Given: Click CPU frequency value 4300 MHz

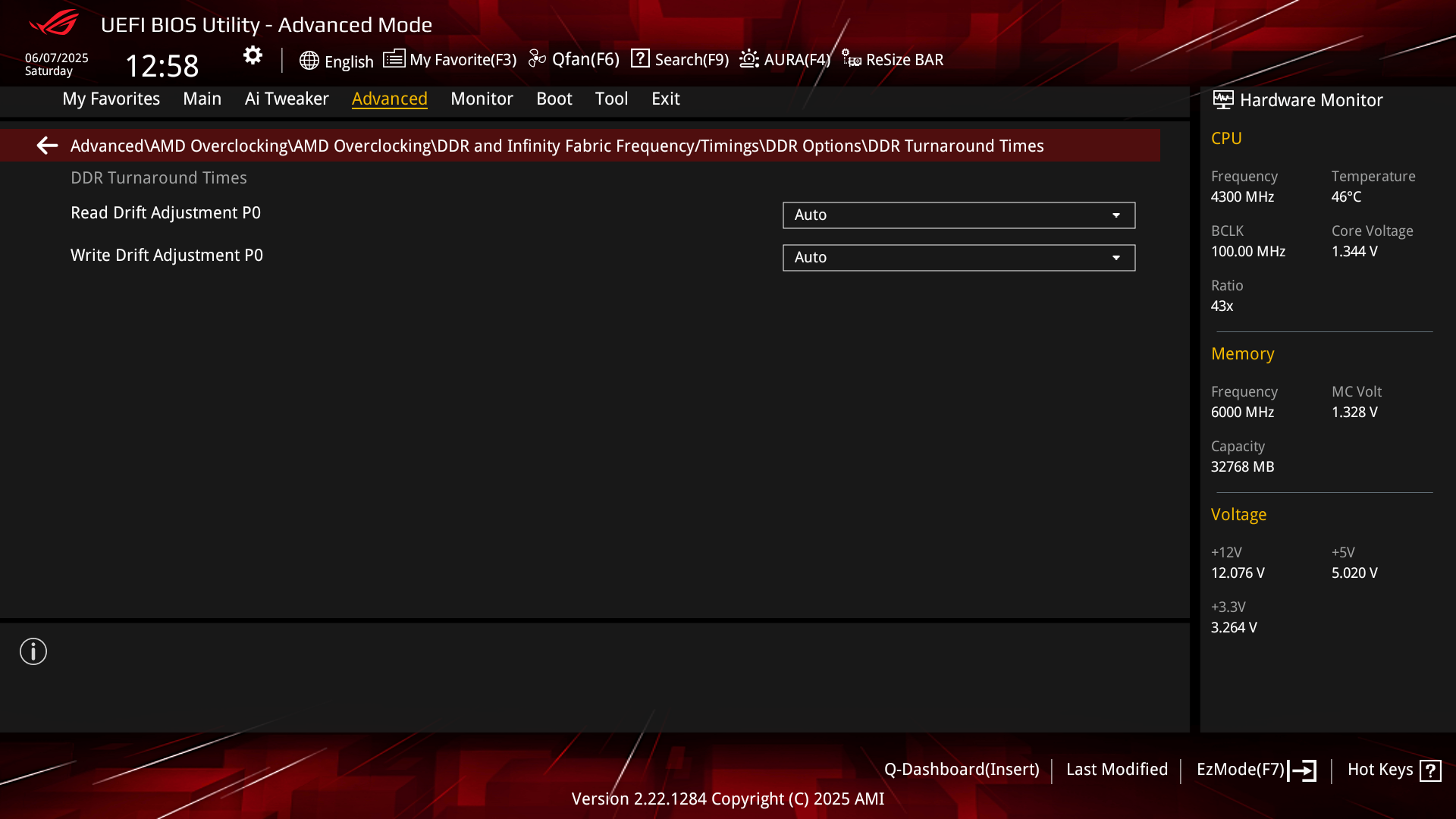Looking at the screenshot, I should (x=1242, y=197).
